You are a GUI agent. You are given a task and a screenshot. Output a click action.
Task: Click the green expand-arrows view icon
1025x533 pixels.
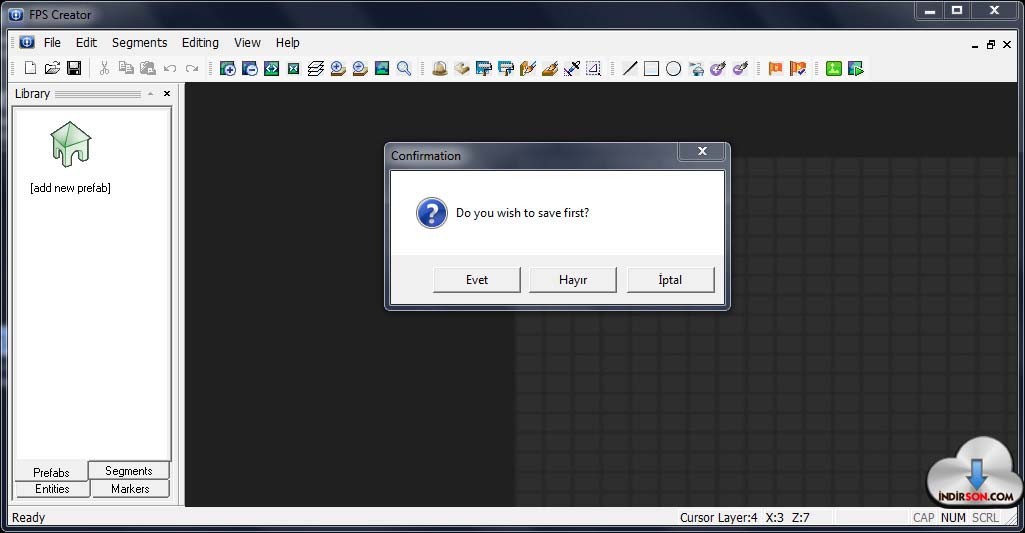pyautogui.click(x=271, y=68)
